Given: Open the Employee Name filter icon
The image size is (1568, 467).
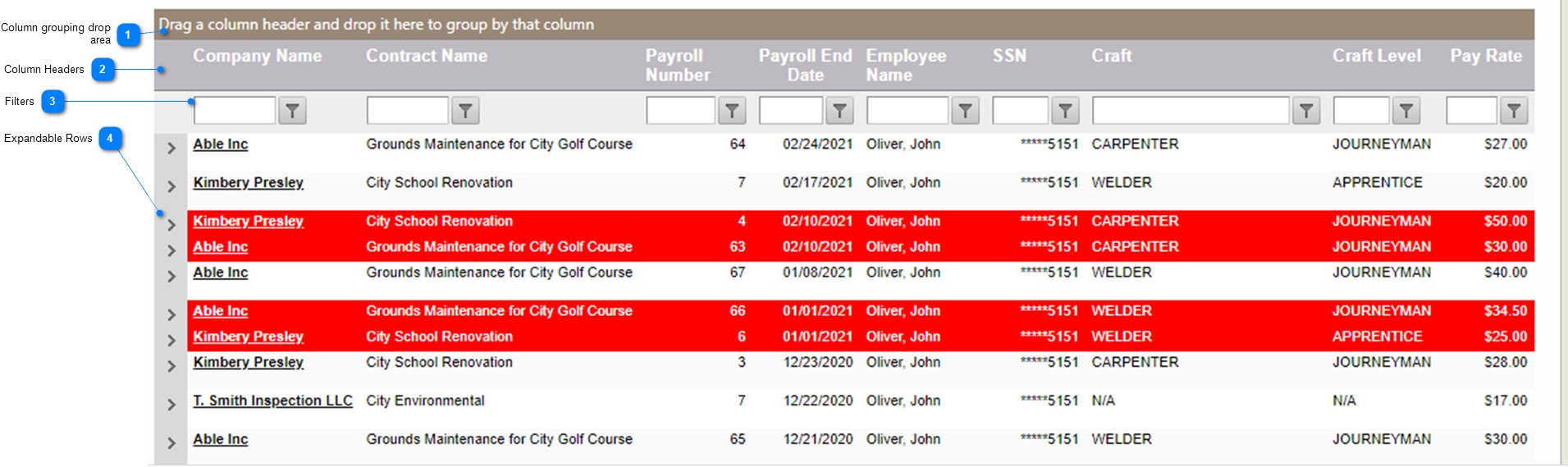Looking at the screenshot, I should click(966, 111).
